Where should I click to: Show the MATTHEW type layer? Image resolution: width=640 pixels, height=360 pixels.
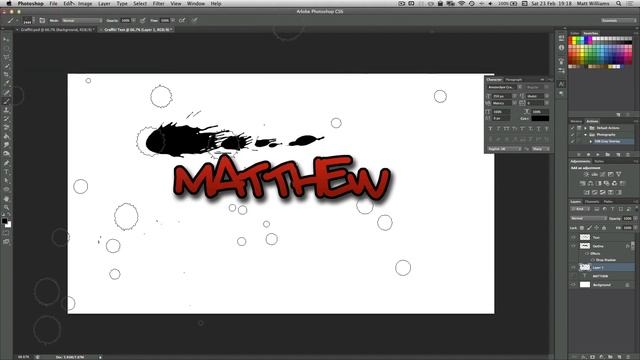point(573,276)
